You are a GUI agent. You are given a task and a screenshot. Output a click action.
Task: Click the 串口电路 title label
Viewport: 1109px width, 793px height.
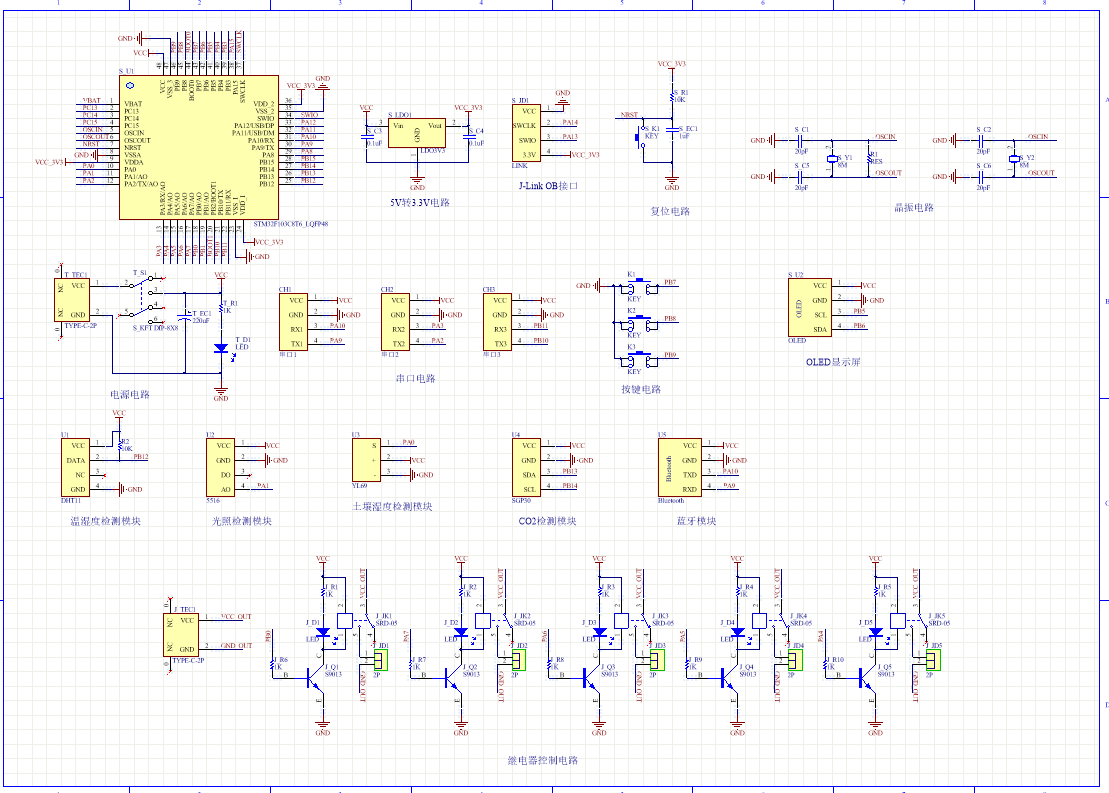tap(416, 378)
